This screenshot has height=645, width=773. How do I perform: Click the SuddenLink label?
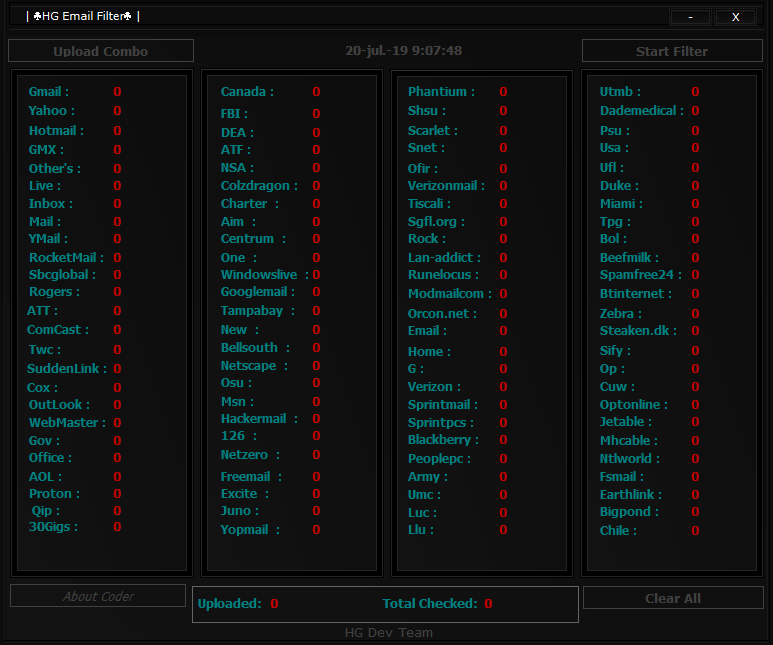pyautogui.click(x=67, y=368)
